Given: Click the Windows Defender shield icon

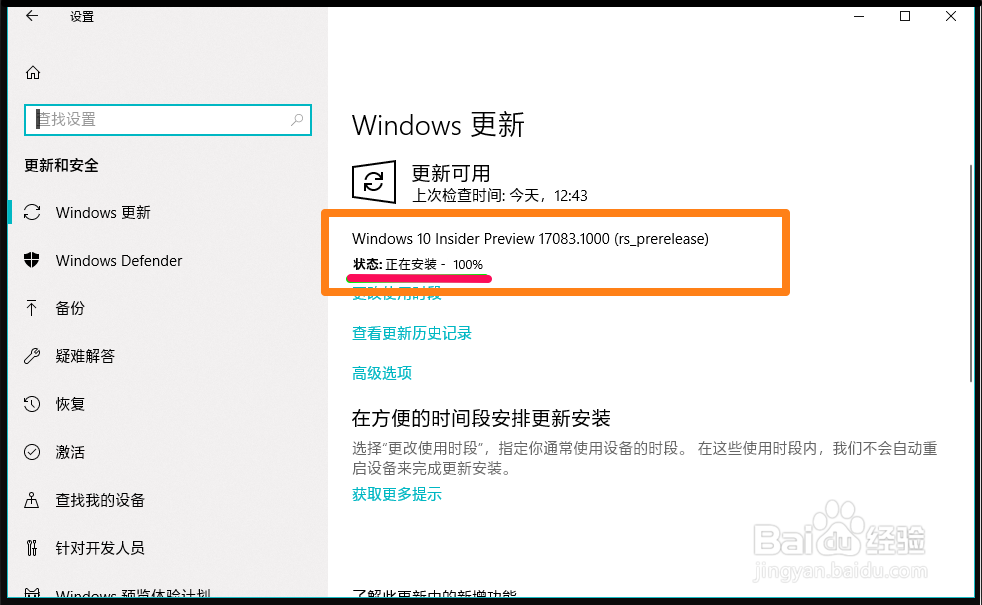Looking at the screenshot, I should (x=32, y=260).
